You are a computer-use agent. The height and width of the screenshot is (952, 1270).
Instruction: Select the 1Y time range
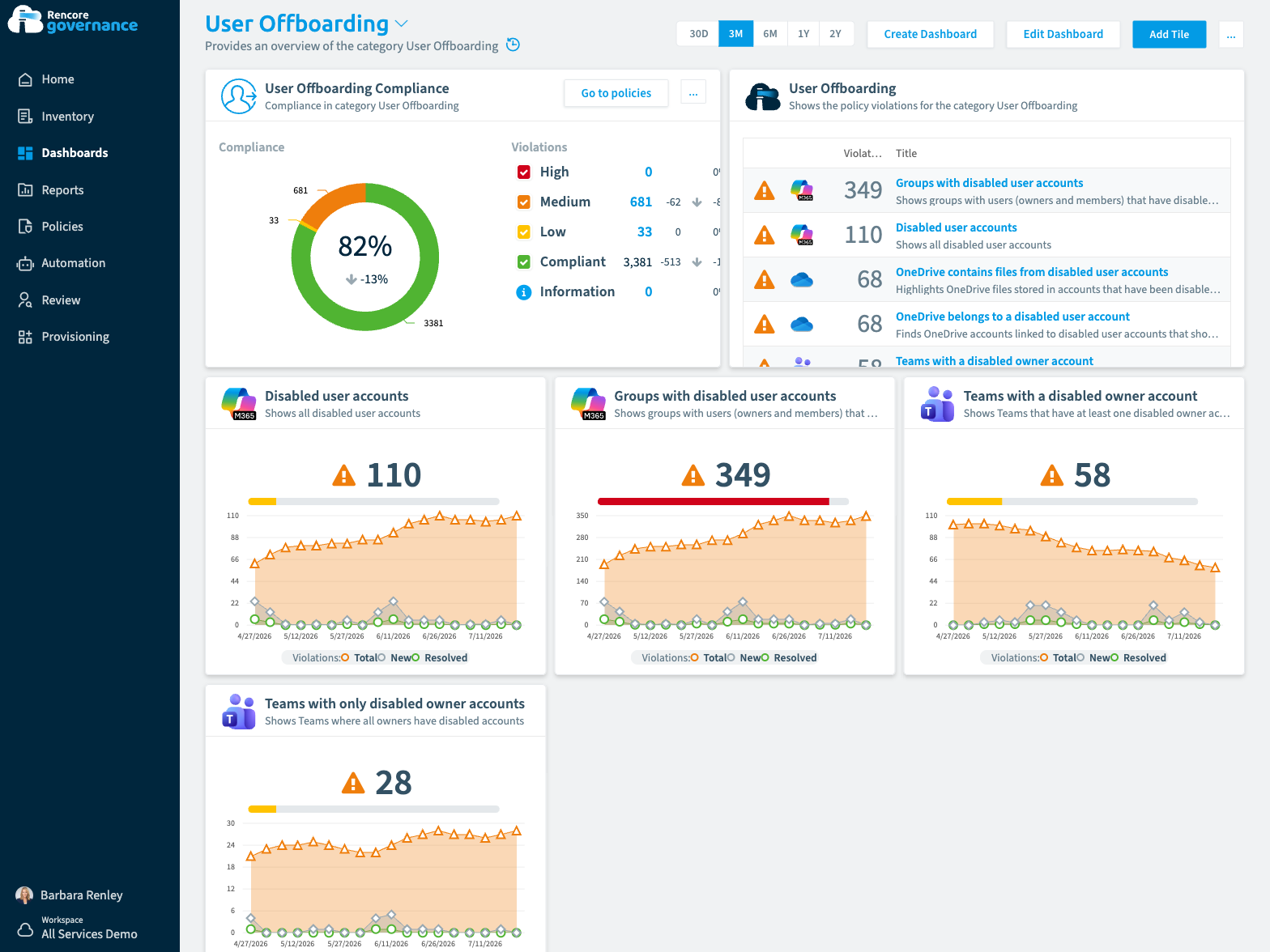click(x=803, y=34)
